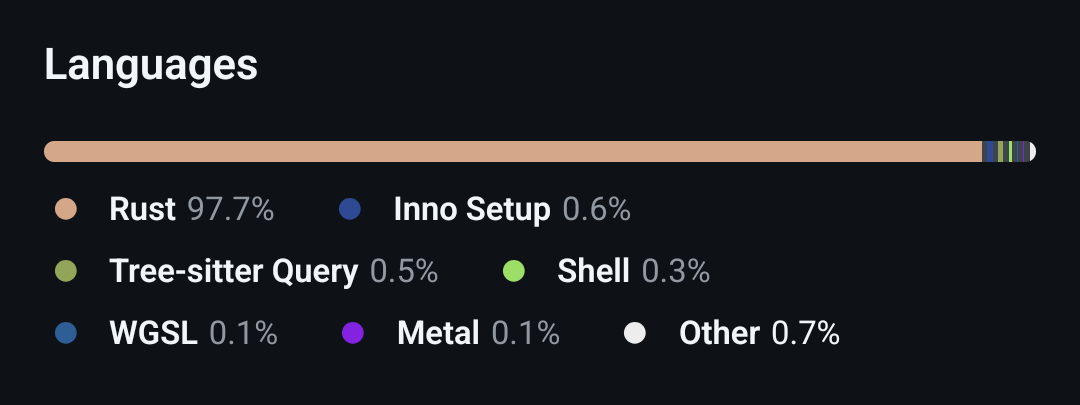1080x405 pixels.
Task: Click the blue WGSL color dot
Action: point(66,333)
